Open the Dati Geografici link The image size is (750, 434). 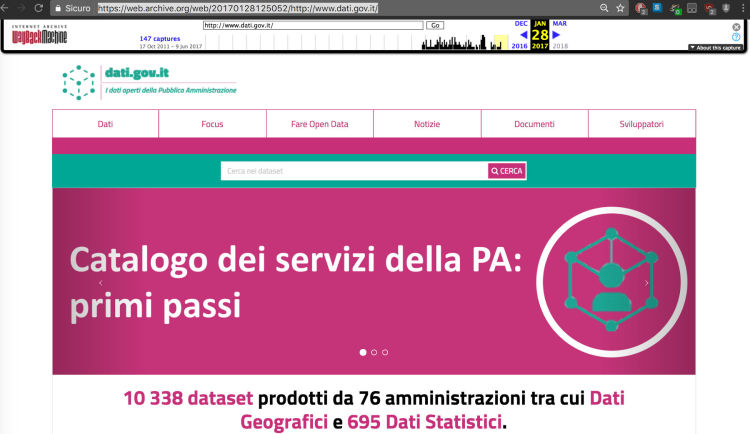tap(432, 410)
